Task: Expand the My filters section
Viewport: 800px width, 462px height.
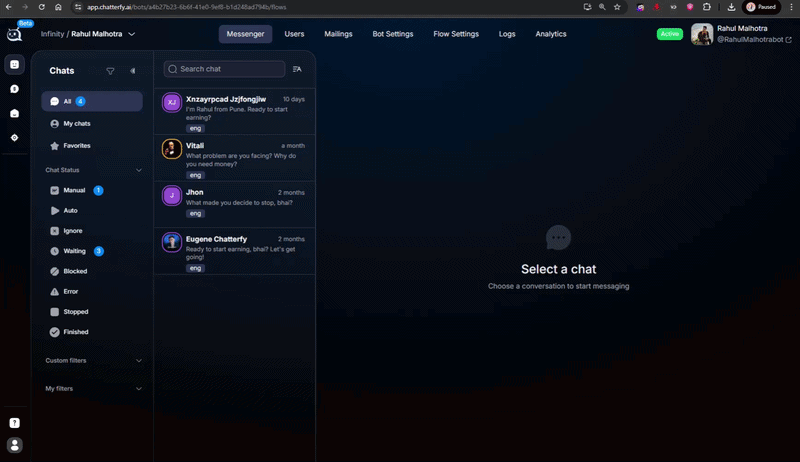Action: tap(139, 389)
